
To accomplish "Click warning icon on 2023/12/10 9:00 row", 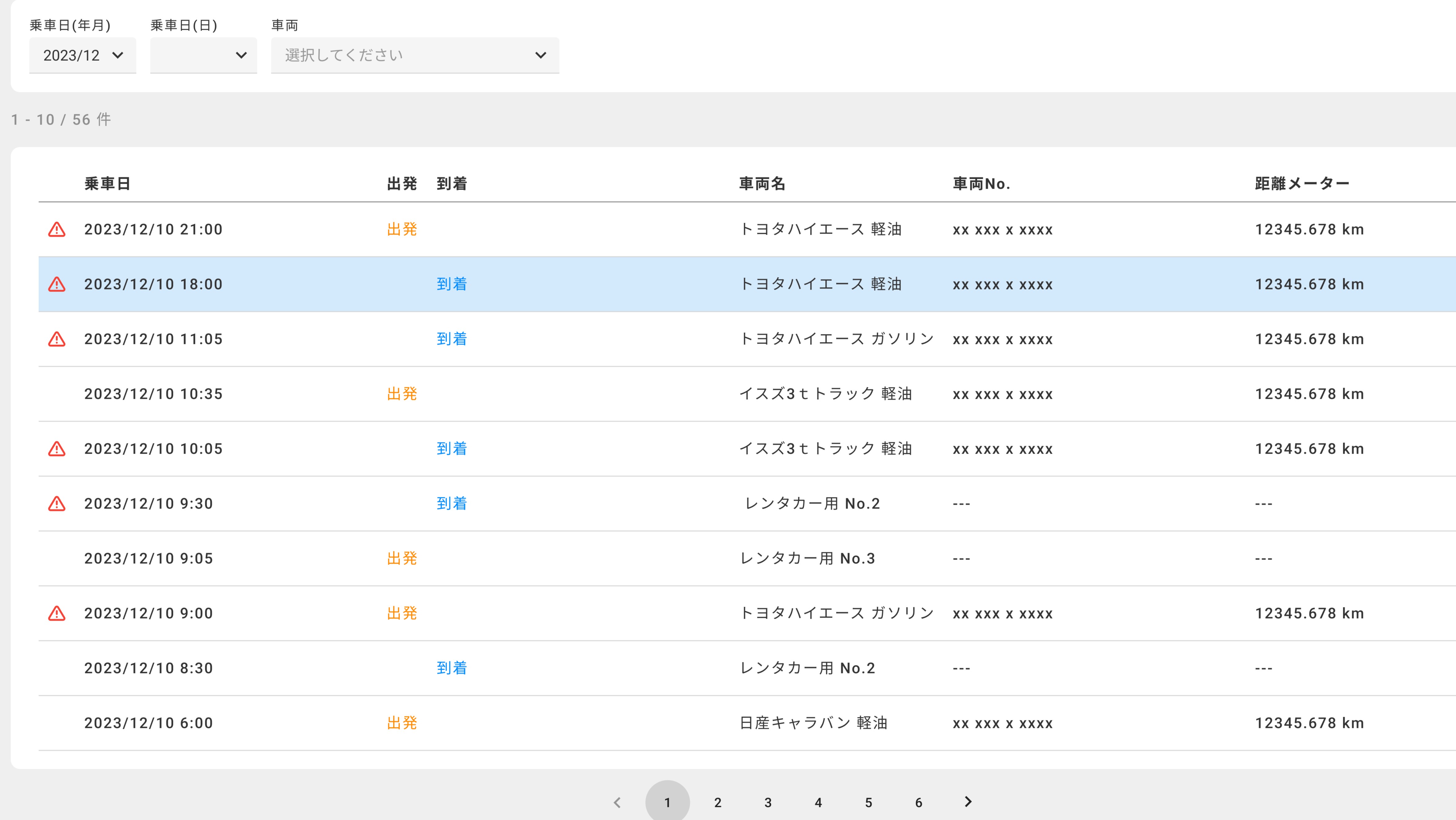I will tap(56, 613).
